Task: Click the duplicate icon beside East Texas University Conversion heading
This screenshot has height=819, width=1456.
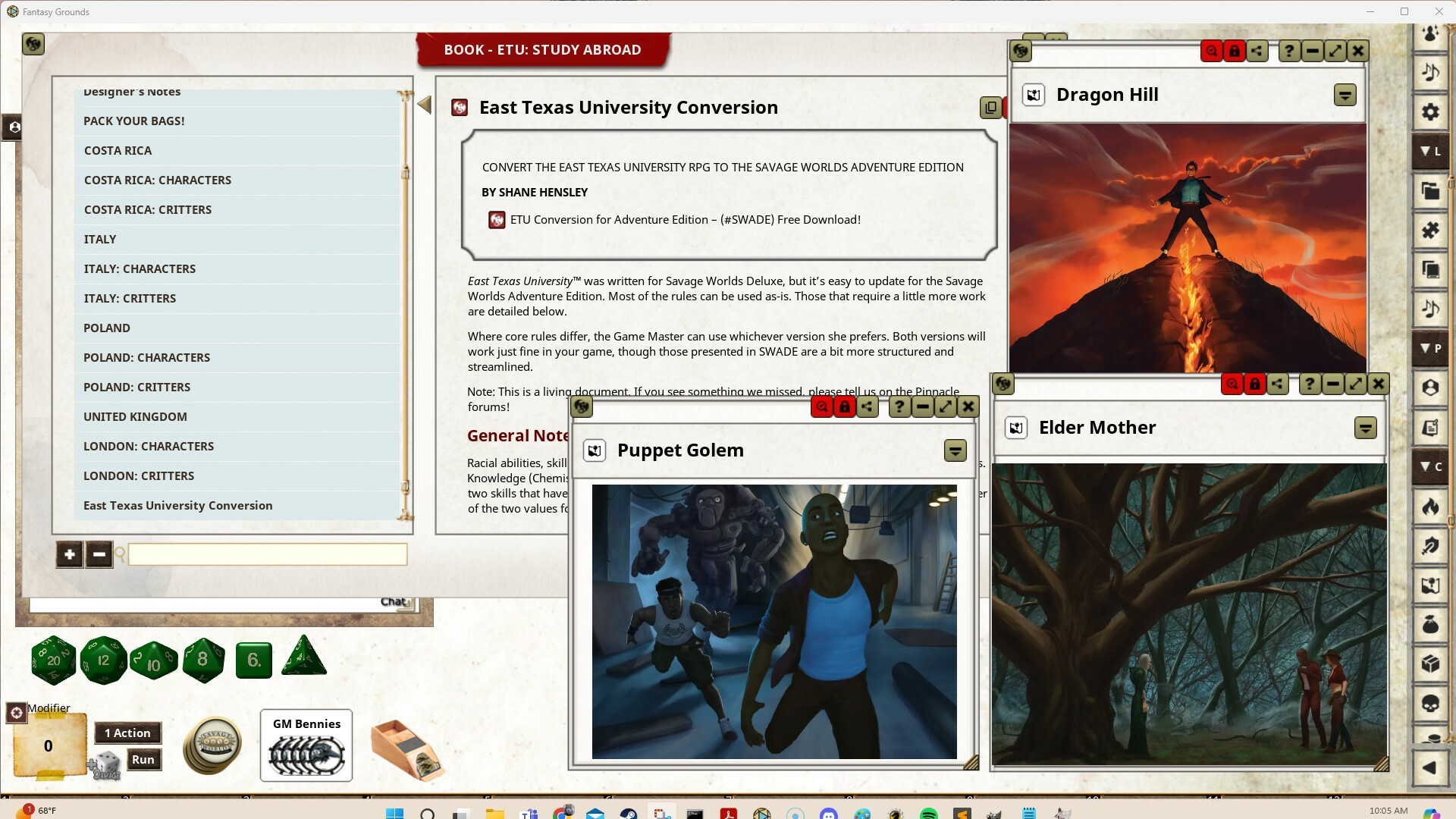Action: pos(991,107)
